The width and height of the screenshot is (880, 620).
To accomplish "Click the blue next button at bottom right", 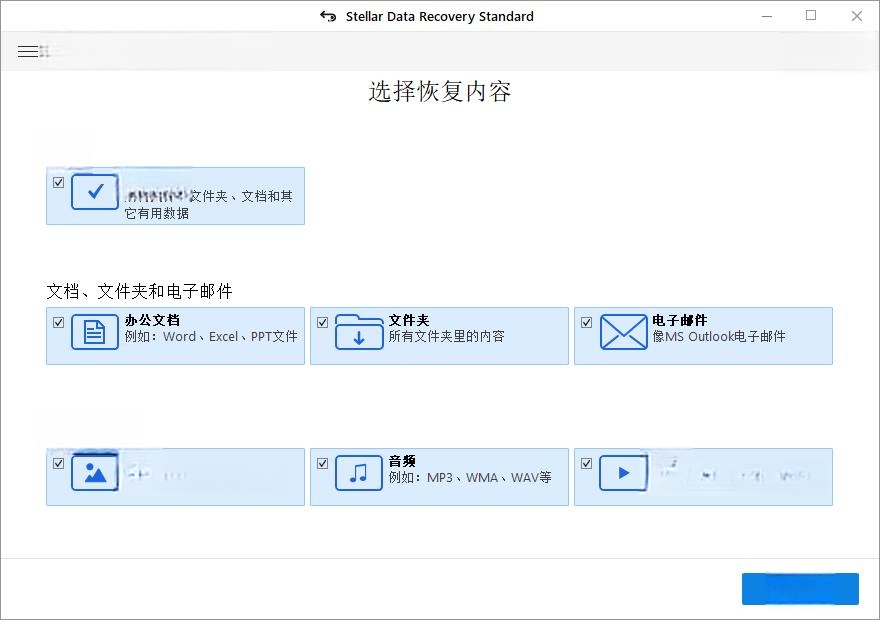I will (800, 589).
